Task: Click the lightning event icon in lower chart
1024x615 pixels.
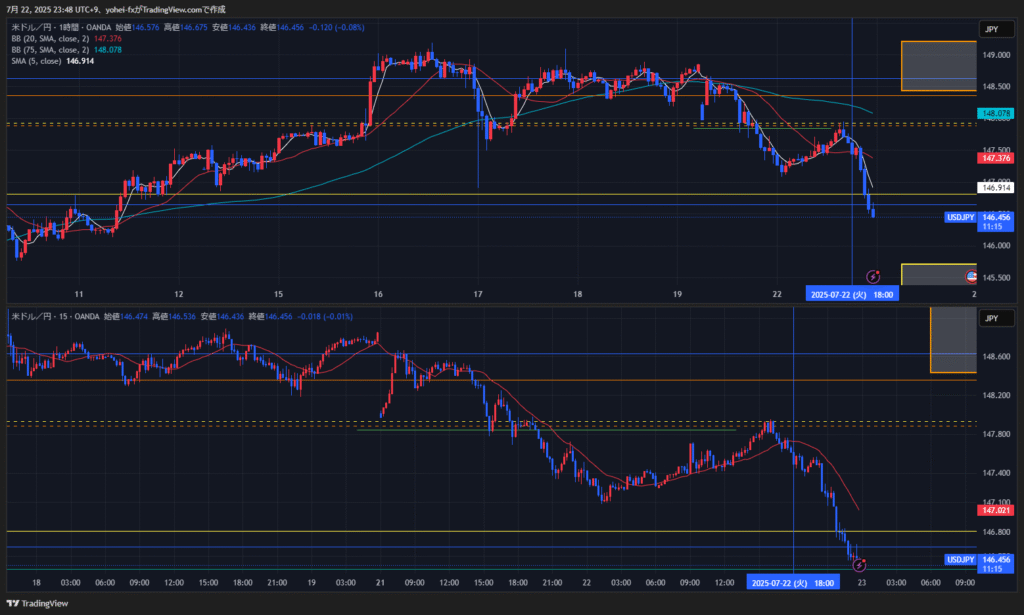Action: pyautogui.click(x=858, y=566)
